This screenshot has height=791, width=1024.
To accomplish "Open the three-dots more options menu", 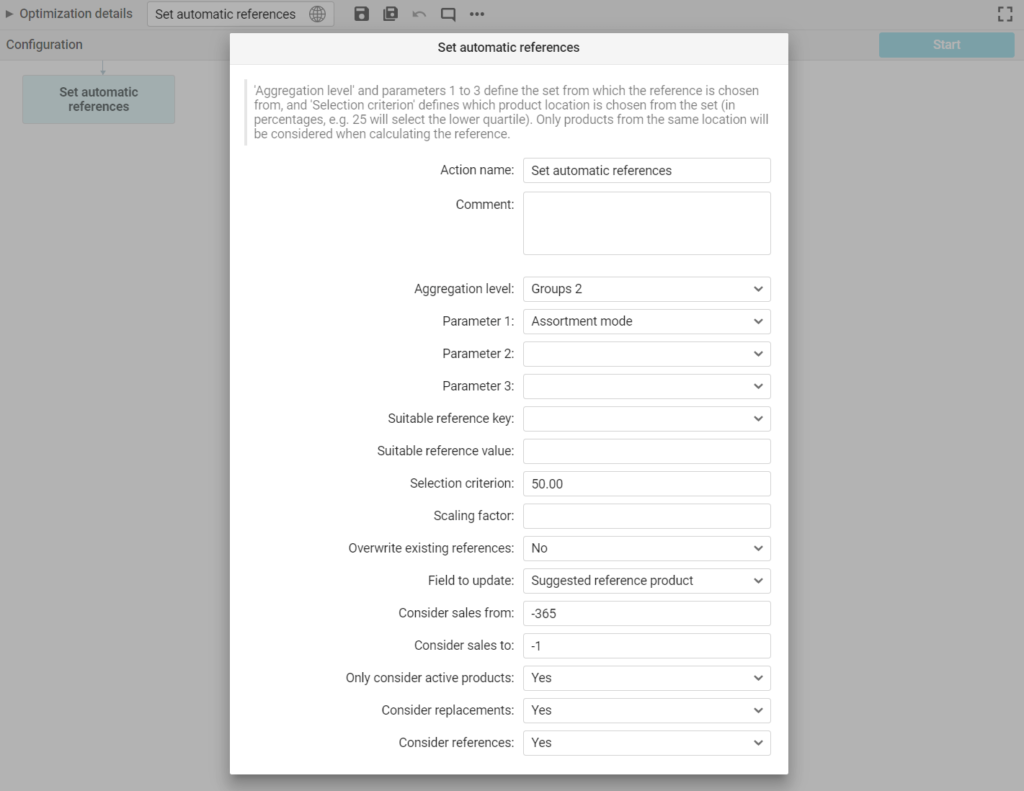I will (477, 14).
